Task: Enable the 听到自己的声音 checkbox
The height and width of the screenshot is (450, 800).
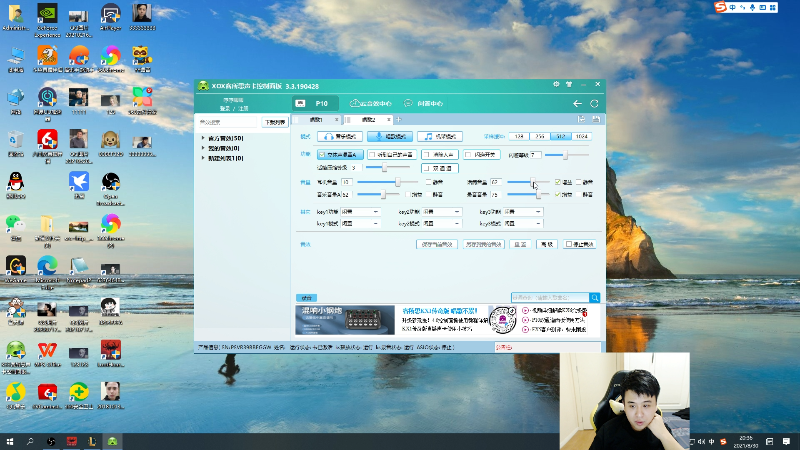Action: (372, 155)
